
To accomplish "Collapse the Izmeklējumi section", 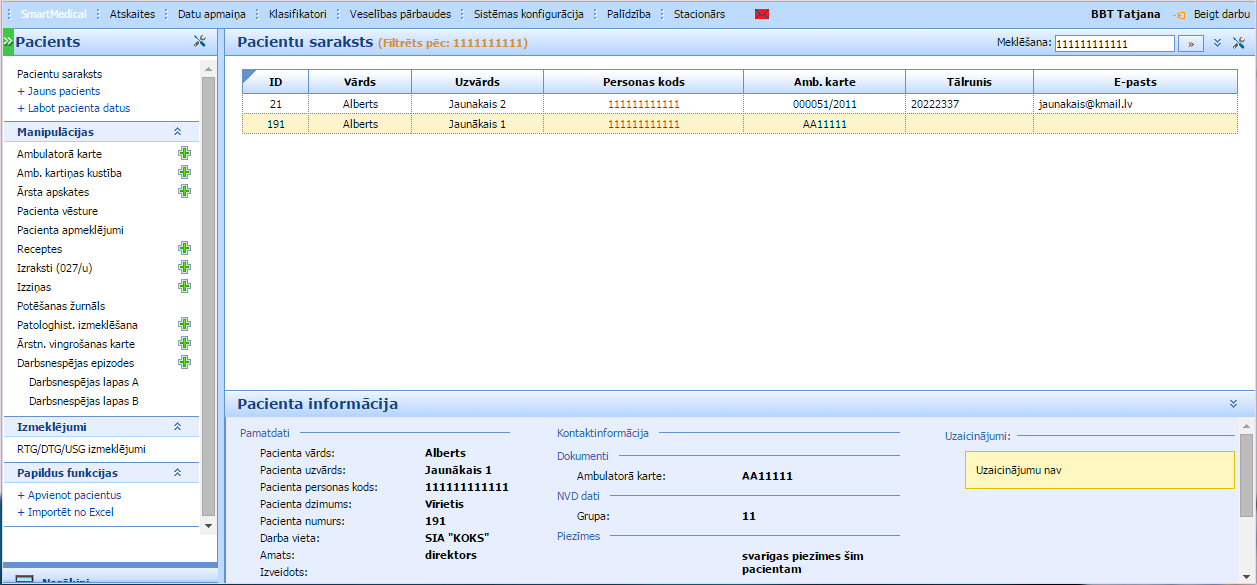I will (177, 427).
